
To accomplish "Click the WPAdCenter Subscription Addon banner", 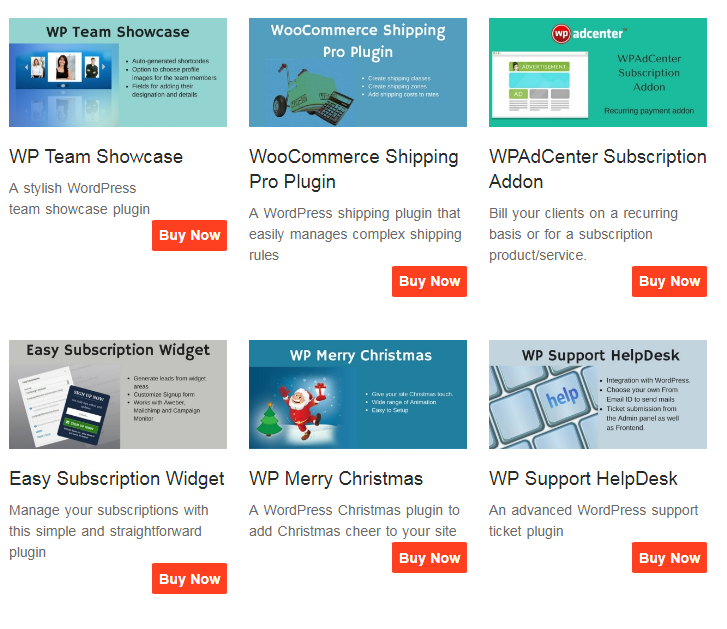I will tap(598, 72).
